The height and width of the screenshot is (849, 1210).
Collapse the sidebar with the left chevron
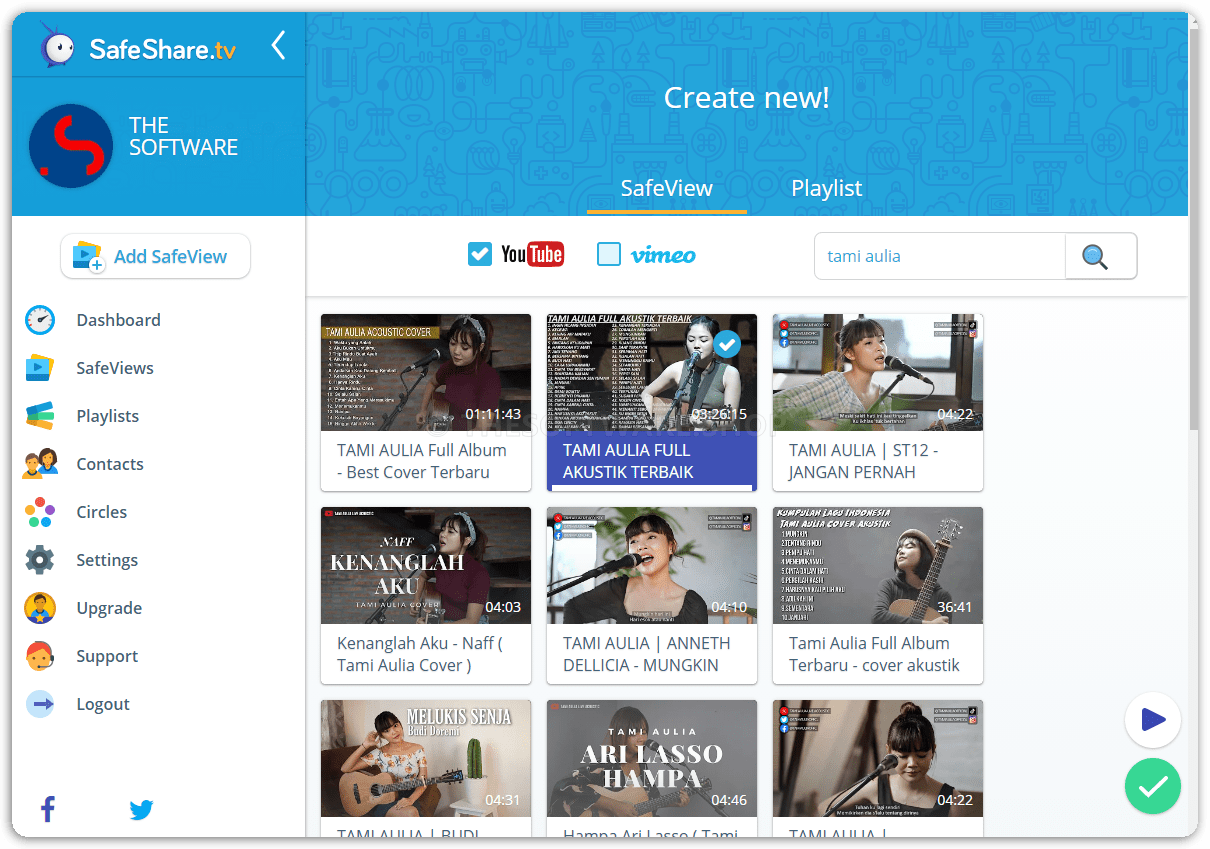click(x=278, y=45)
